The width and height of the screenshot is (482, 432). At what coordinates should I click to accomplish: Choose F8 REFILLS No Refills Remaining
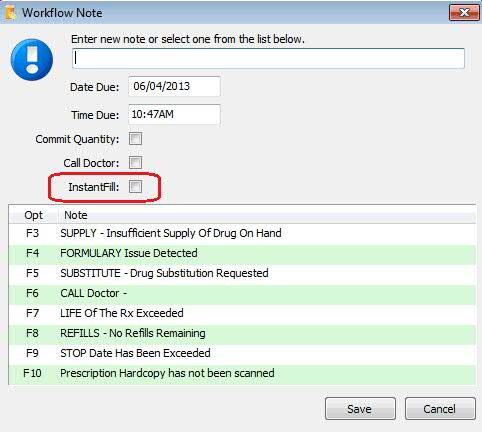(x=242, y=333)
